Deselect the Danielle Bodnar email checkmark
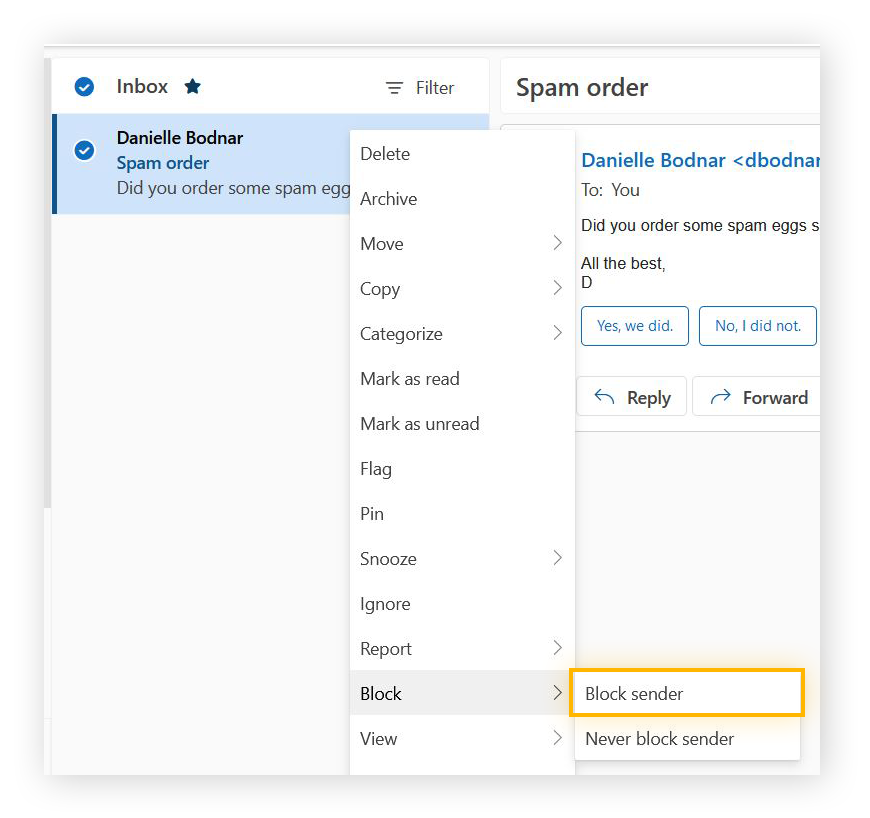 (x=83, y=150)
